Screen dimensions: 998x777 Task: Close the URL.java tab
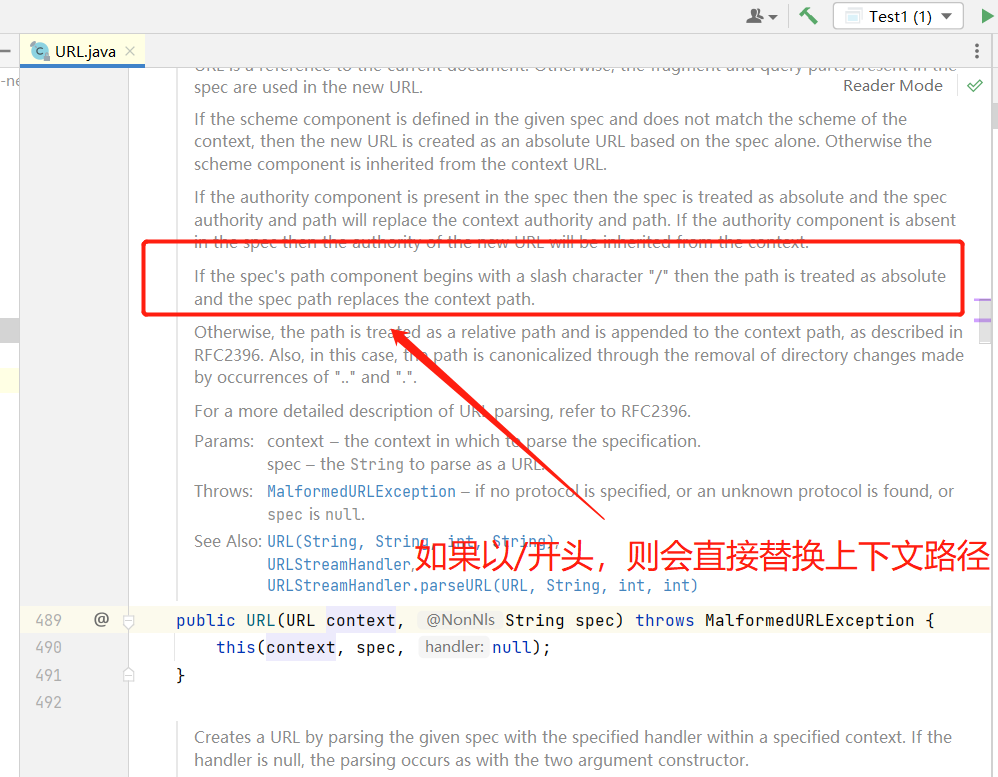click(x=130, y=51)
